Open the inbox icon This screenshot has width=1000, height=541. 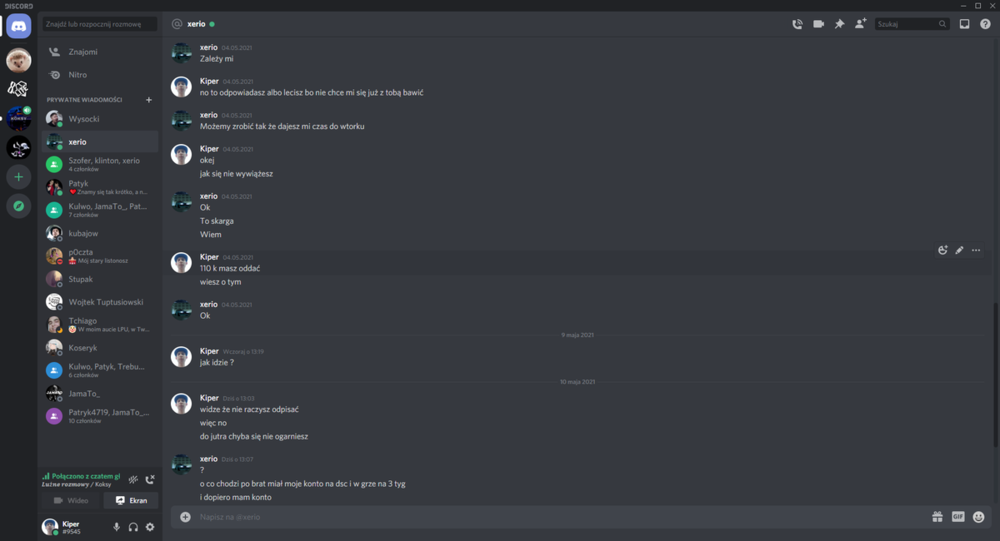tap(964, 24)
